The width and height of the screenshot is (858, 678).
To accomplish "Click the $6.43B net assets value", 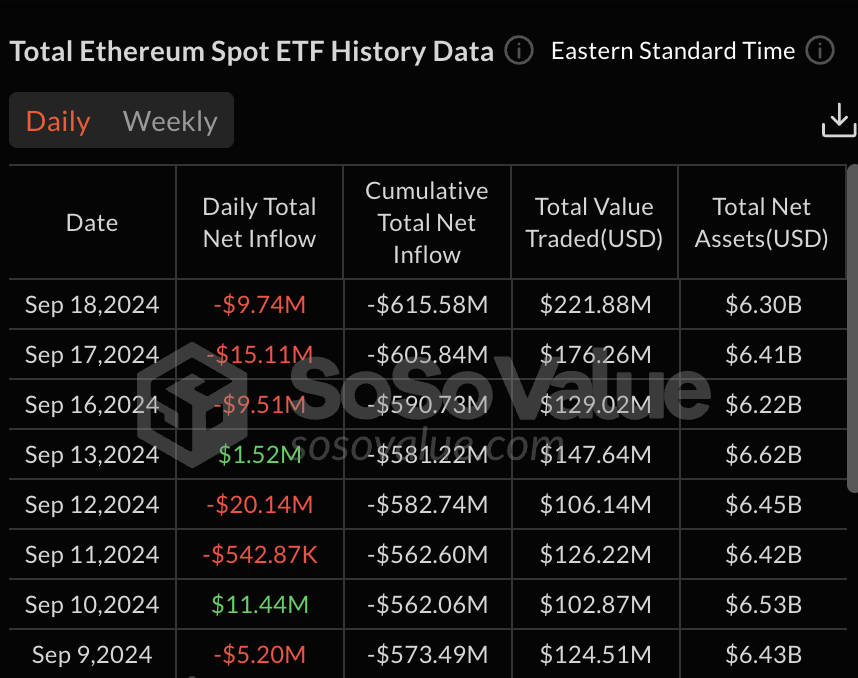I will (763, 655).
